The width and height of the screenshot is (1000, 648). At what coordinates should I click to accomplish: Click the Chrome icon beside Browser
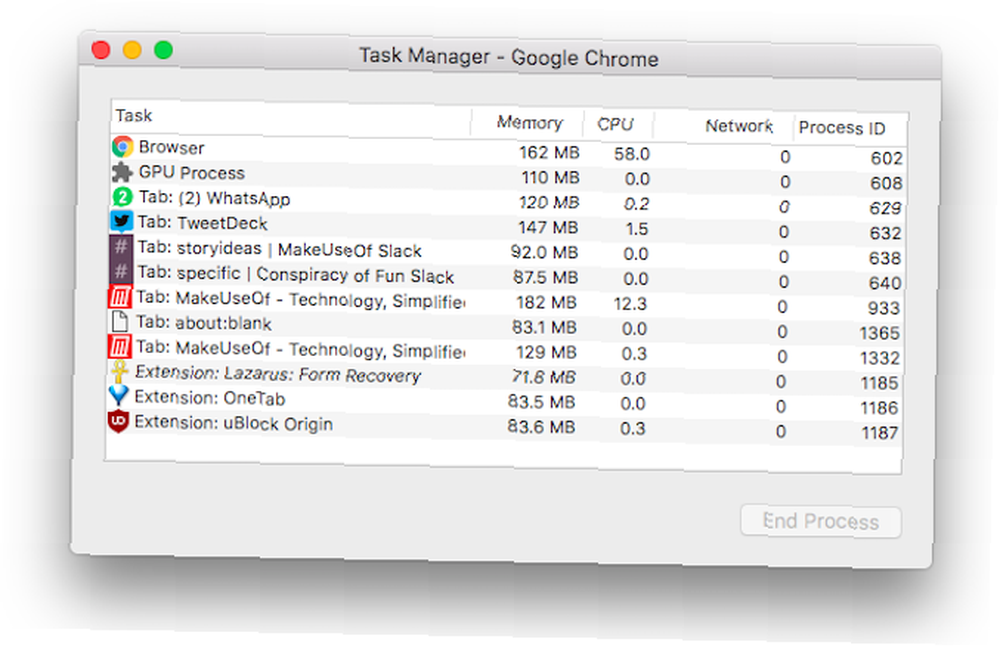coord(122,147)
